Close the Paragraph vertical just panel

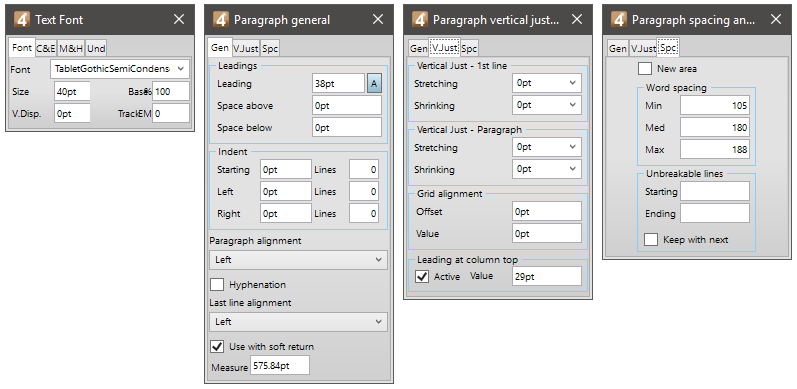(577, 20)
